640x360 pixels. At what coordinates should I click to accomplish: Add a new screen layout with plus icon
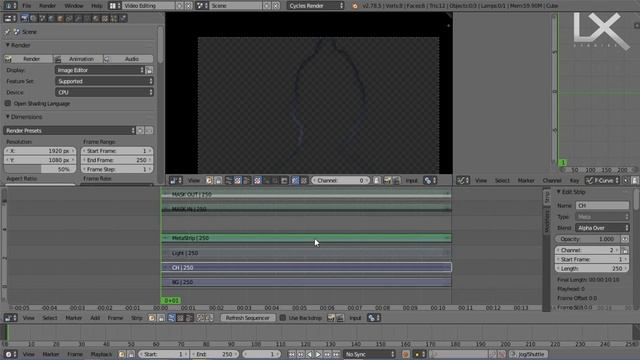click(x=180, y=6)
